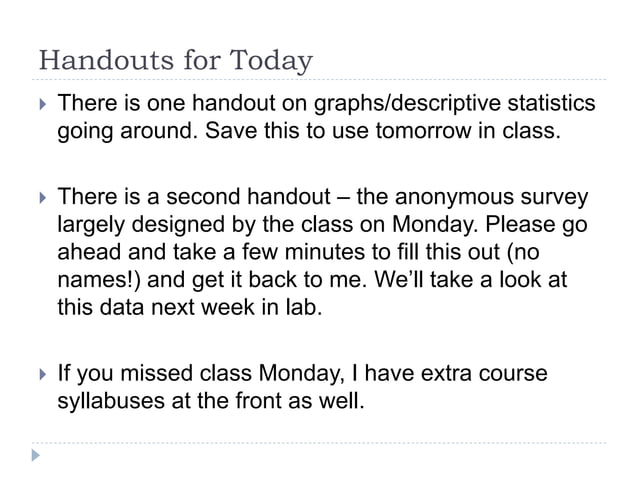Screen dimensions: 638x478
Task: Click the words anonymous survey
Action: 492,197
